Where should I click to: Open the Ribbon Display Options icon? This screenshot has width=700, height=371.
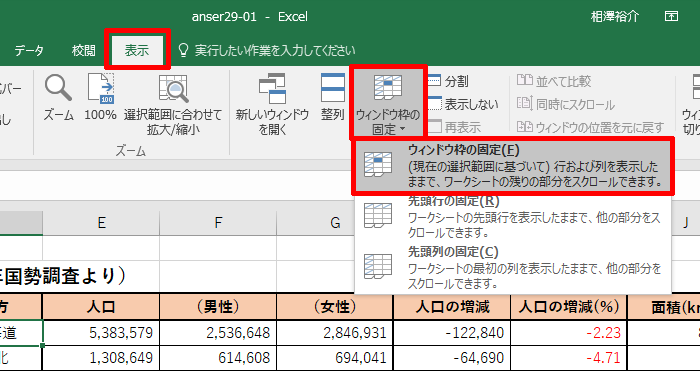click(x=671, y=17)
